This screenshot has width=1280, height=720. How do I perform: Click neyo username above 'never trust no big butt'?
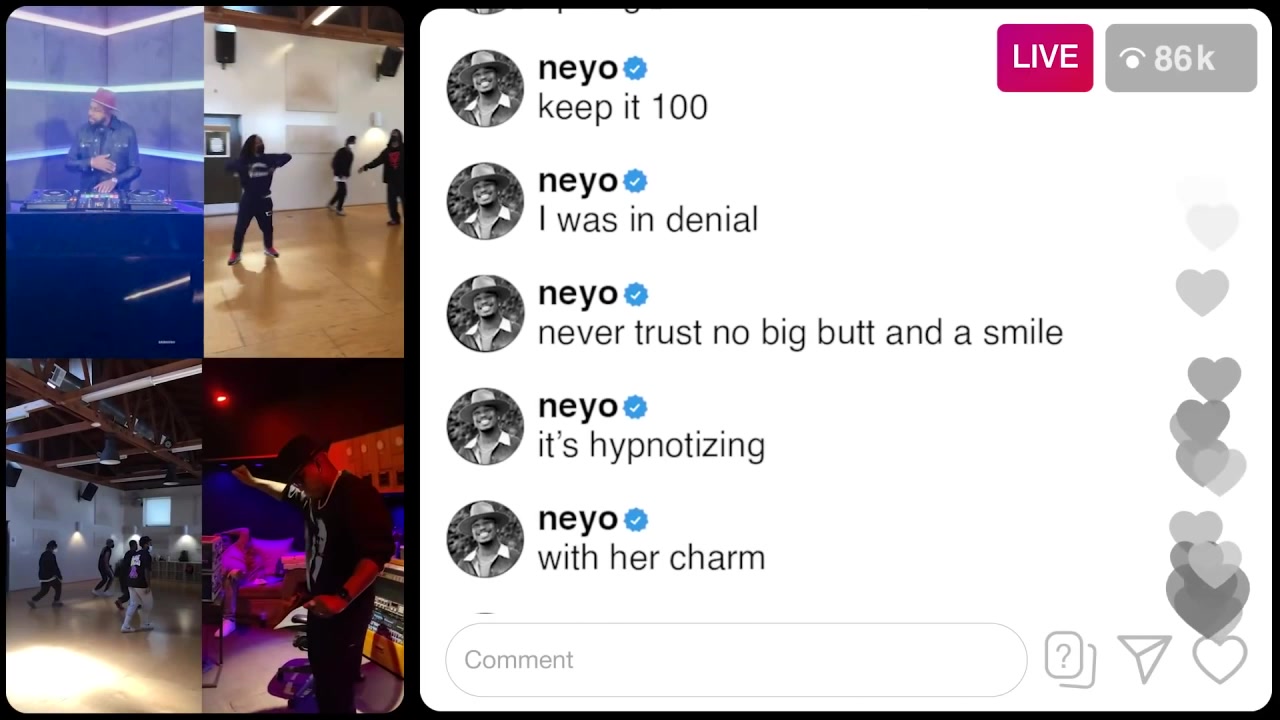click(578, 295)
